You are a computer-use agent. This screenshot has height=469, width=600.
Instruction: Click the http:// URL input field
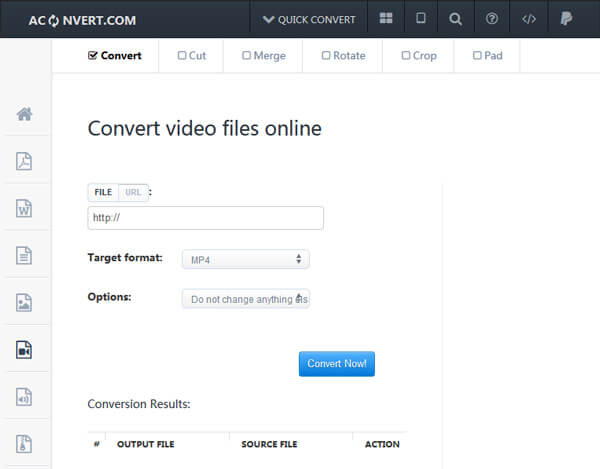[x=205, y=218]
